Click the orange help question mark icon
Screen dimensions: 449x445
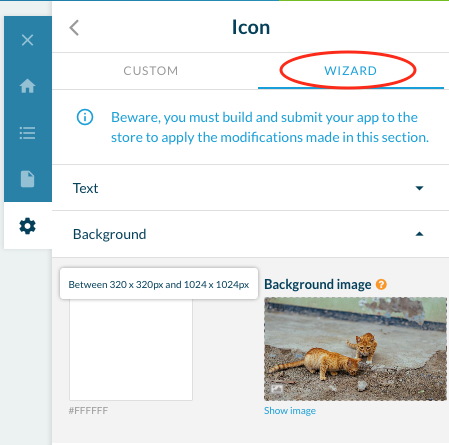[381, 284]
